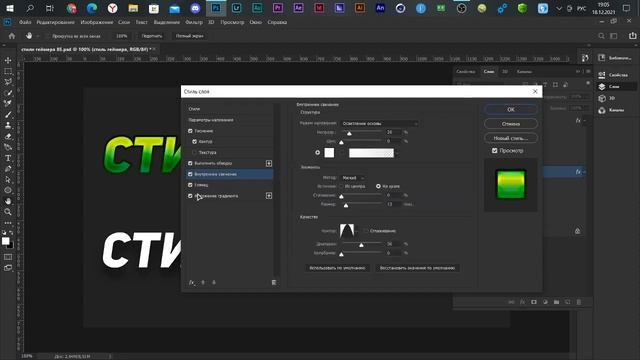Select the Clone Stamp tool

8,126
